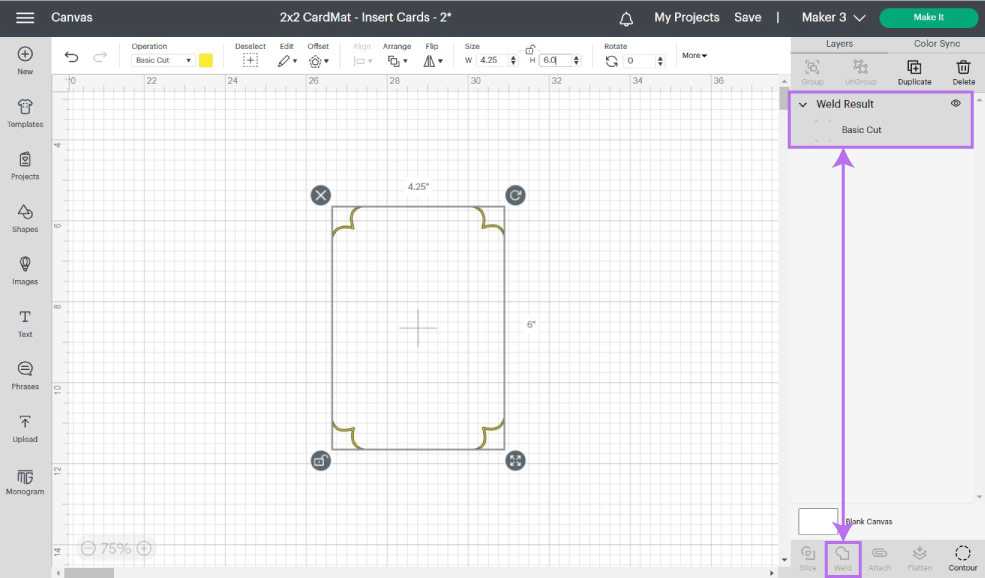Hide the Weld Result layer
Image resolution: width=985 pixels, height=578 pixels.
(x=955, y=103)
